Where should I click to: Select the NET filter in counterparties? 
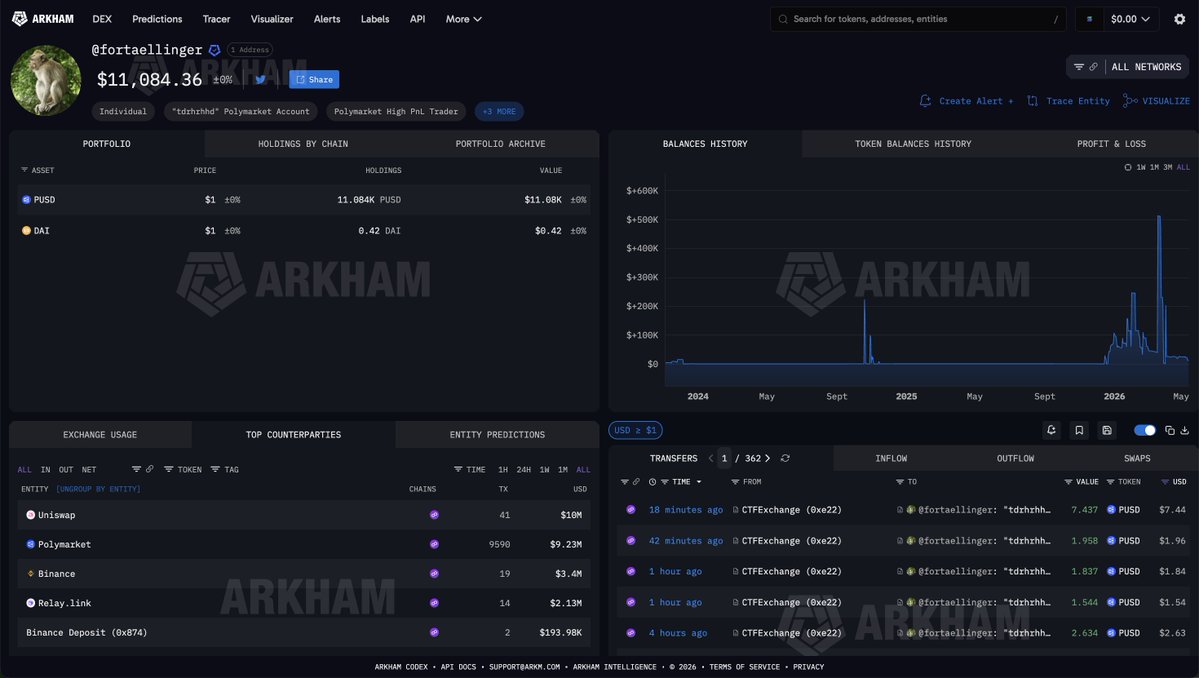pos(89,469)
